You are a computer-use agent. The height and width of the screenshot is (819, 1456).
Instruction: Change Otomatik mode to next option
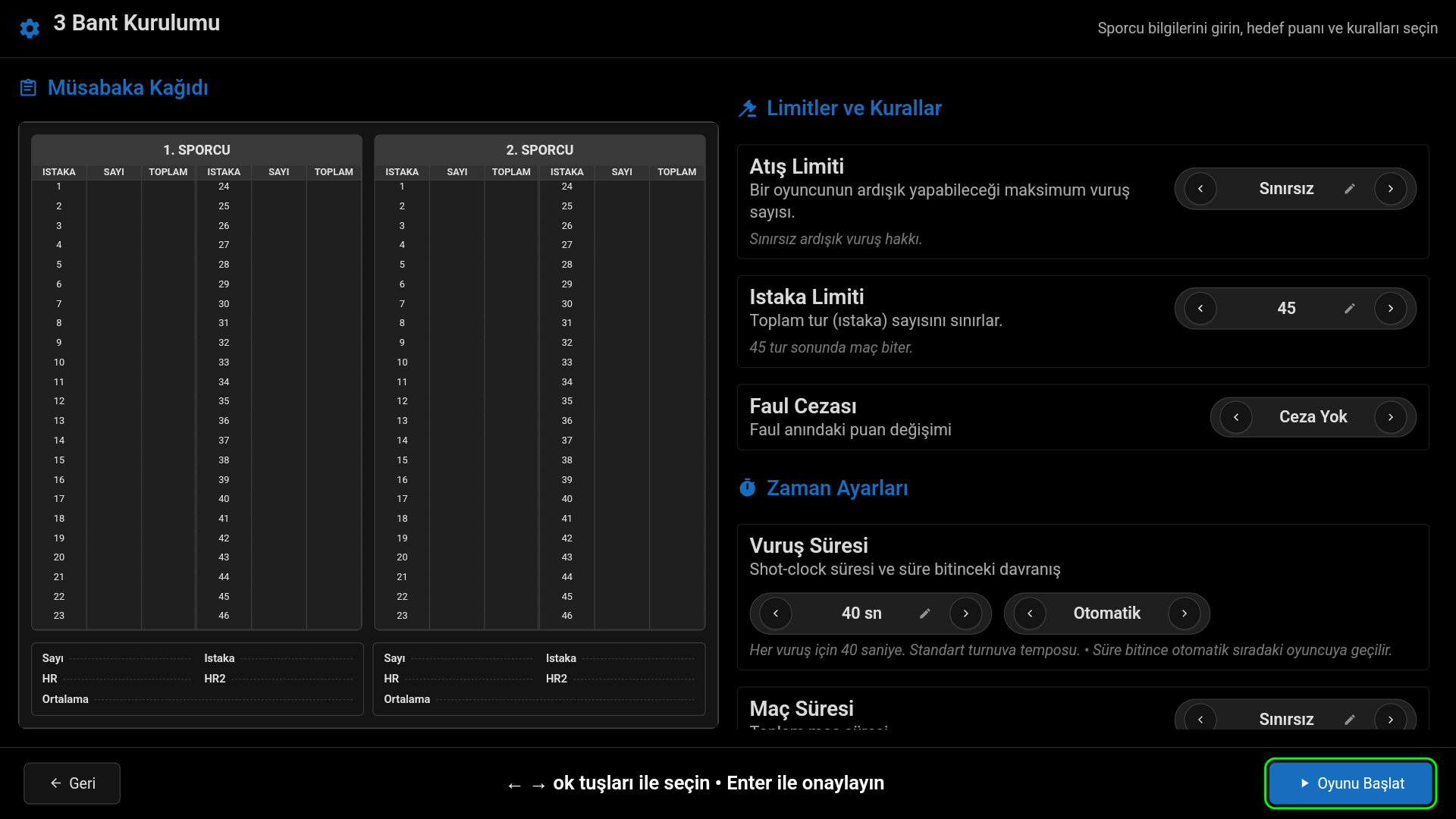[1184, 613]
